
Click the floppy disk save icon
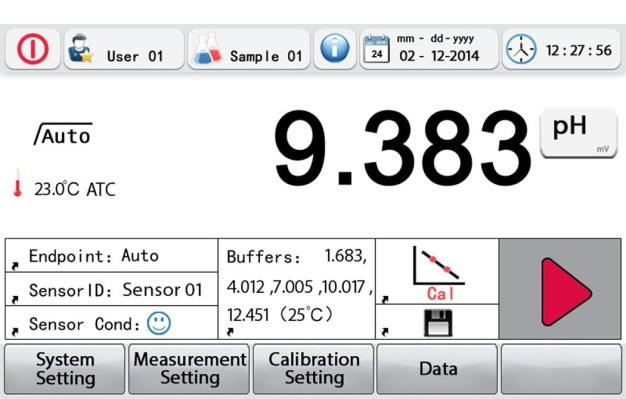pyautogui.click(x=438, y=323)
